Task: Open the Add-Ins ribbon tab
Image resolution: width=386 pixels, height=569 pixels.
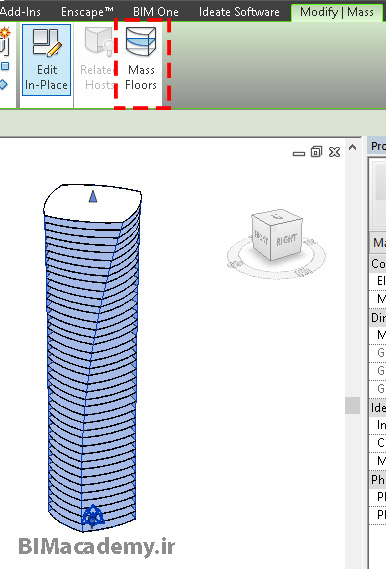Action: pos(20,12)
